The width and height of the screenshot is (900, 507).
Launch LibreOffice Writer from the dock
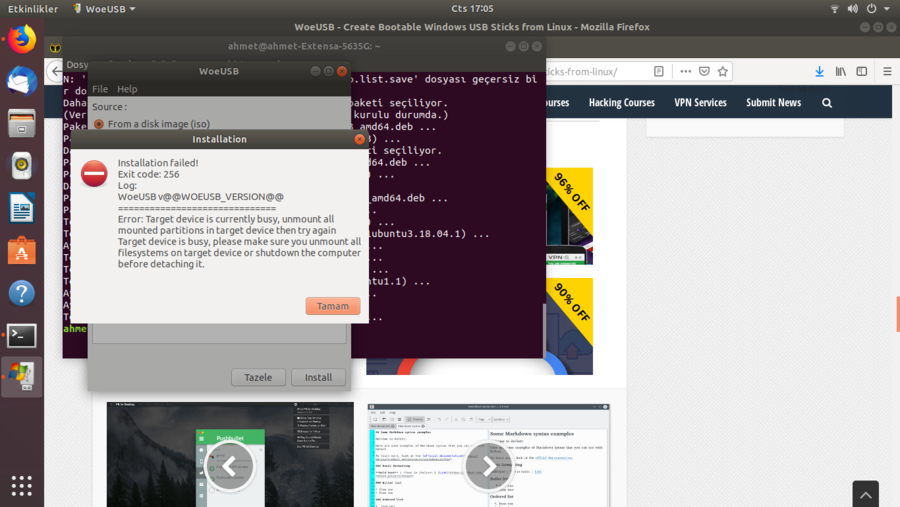[x=22, y=208]
